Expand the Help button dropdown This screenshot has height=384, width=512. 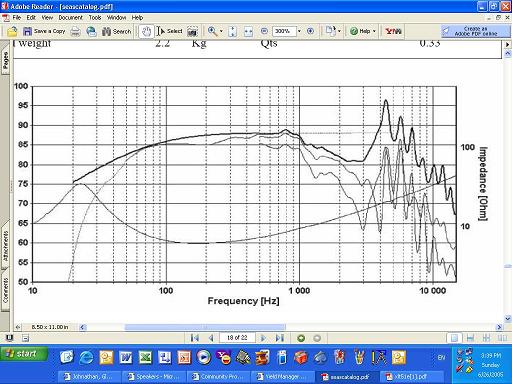[374, 31]
